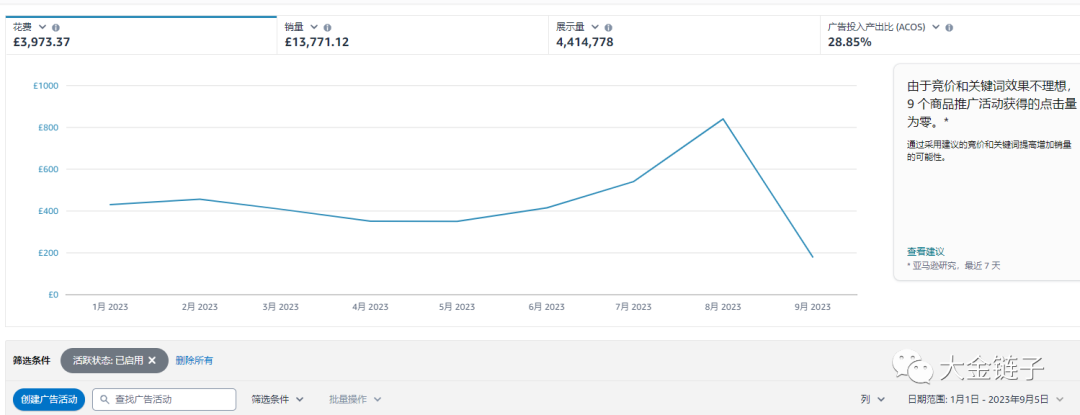Expand the 展示量 metric selector chevron
The width and height of the screenshot is (1080, 415).
pyautogui.click(x=595, y=27)
